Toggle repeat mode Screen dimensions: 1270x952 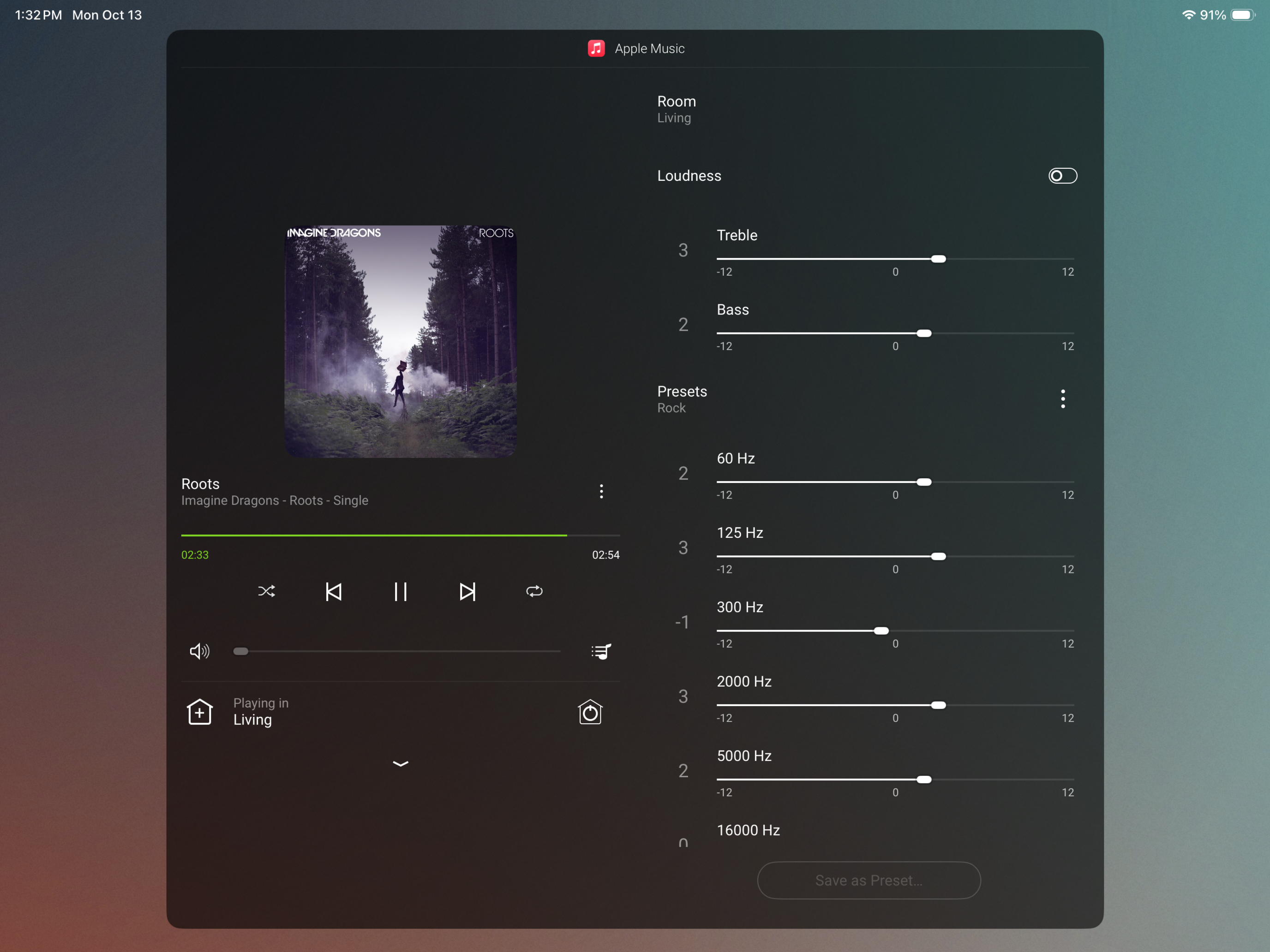point(534,591)
